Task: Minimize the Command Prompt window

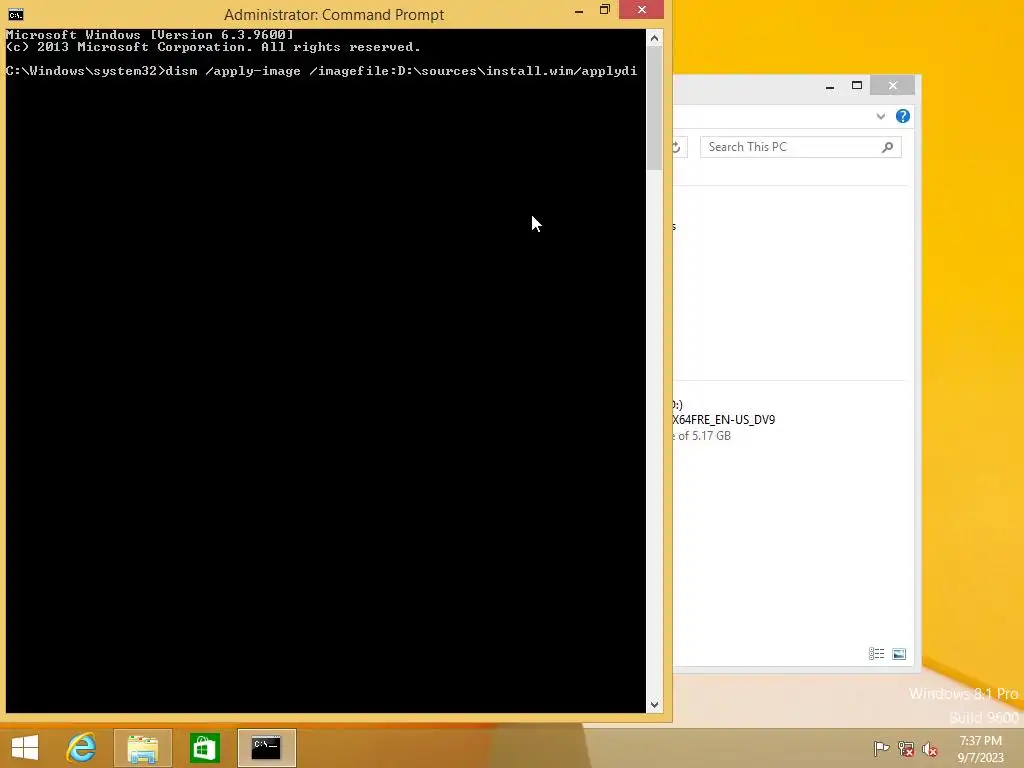Action: click(x=579, y=10)
